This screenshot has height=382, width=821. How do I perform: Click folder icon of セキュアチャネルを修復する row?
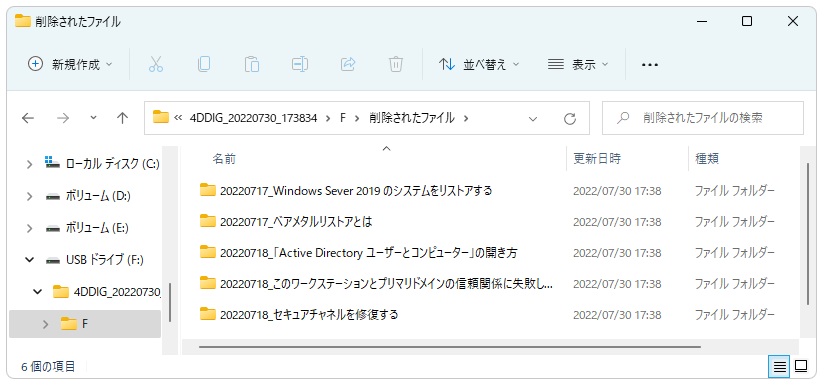208,314
